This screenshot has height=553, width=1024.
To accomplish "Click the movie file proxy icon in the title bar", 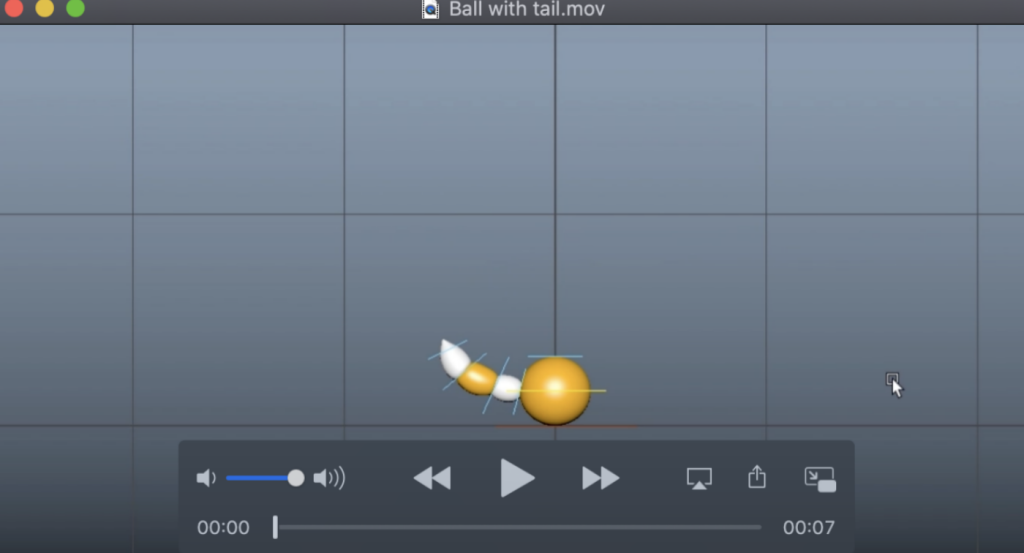I will [430, 9].
